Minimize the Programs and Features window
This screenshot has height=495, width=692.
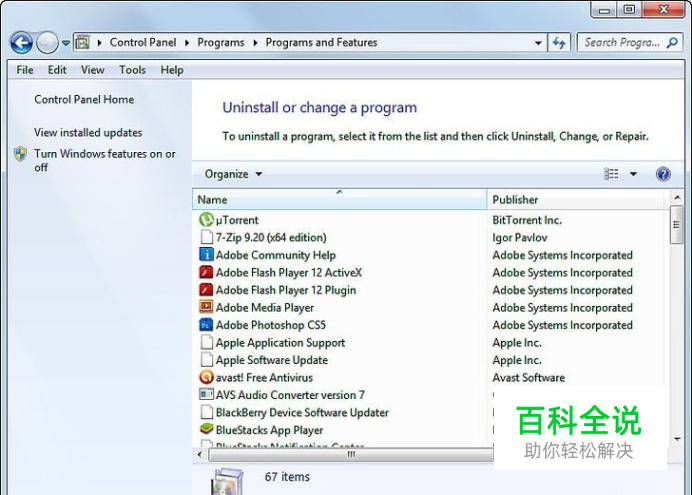tap(604, 10)
